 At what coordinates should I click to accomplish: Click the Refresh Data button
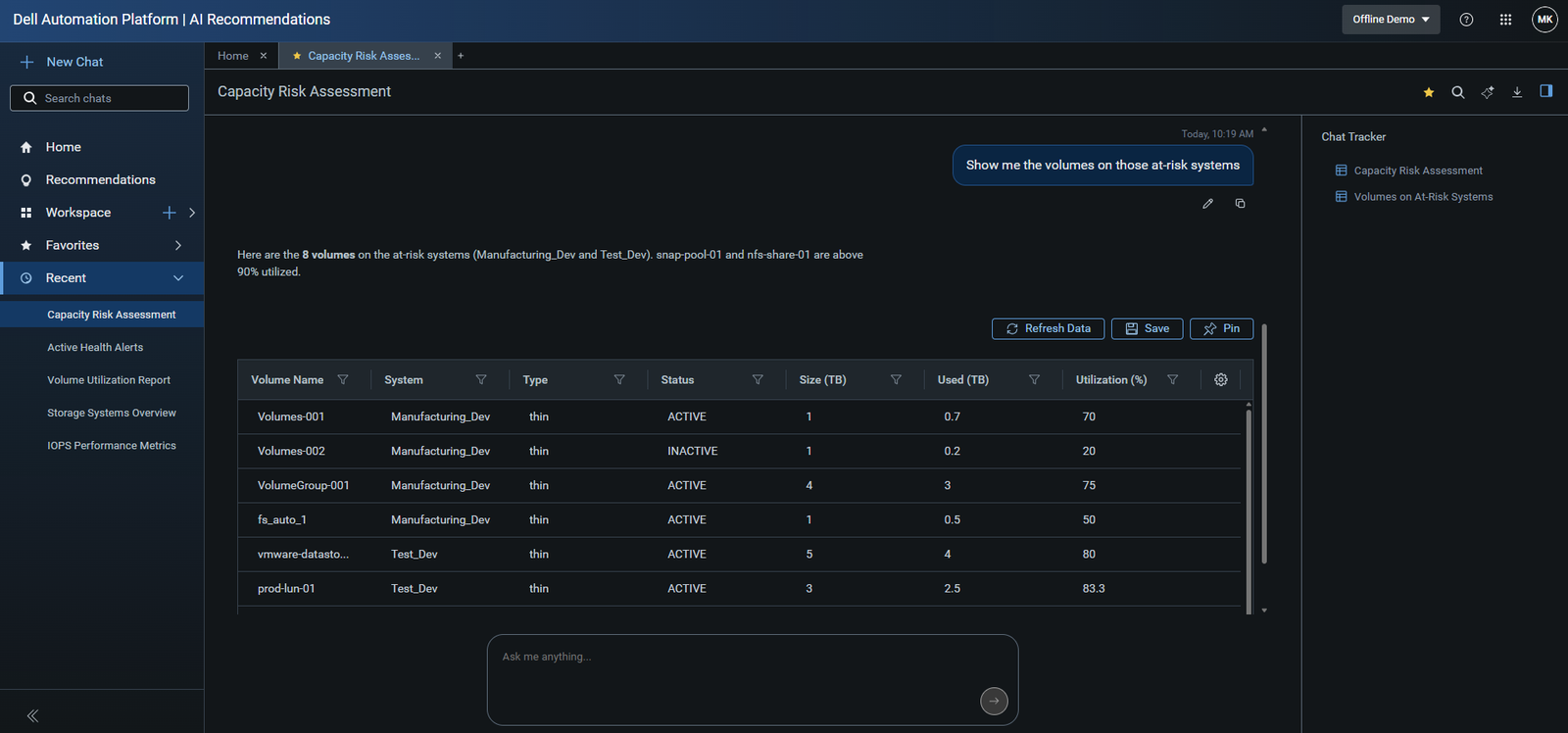point(1048,328)
